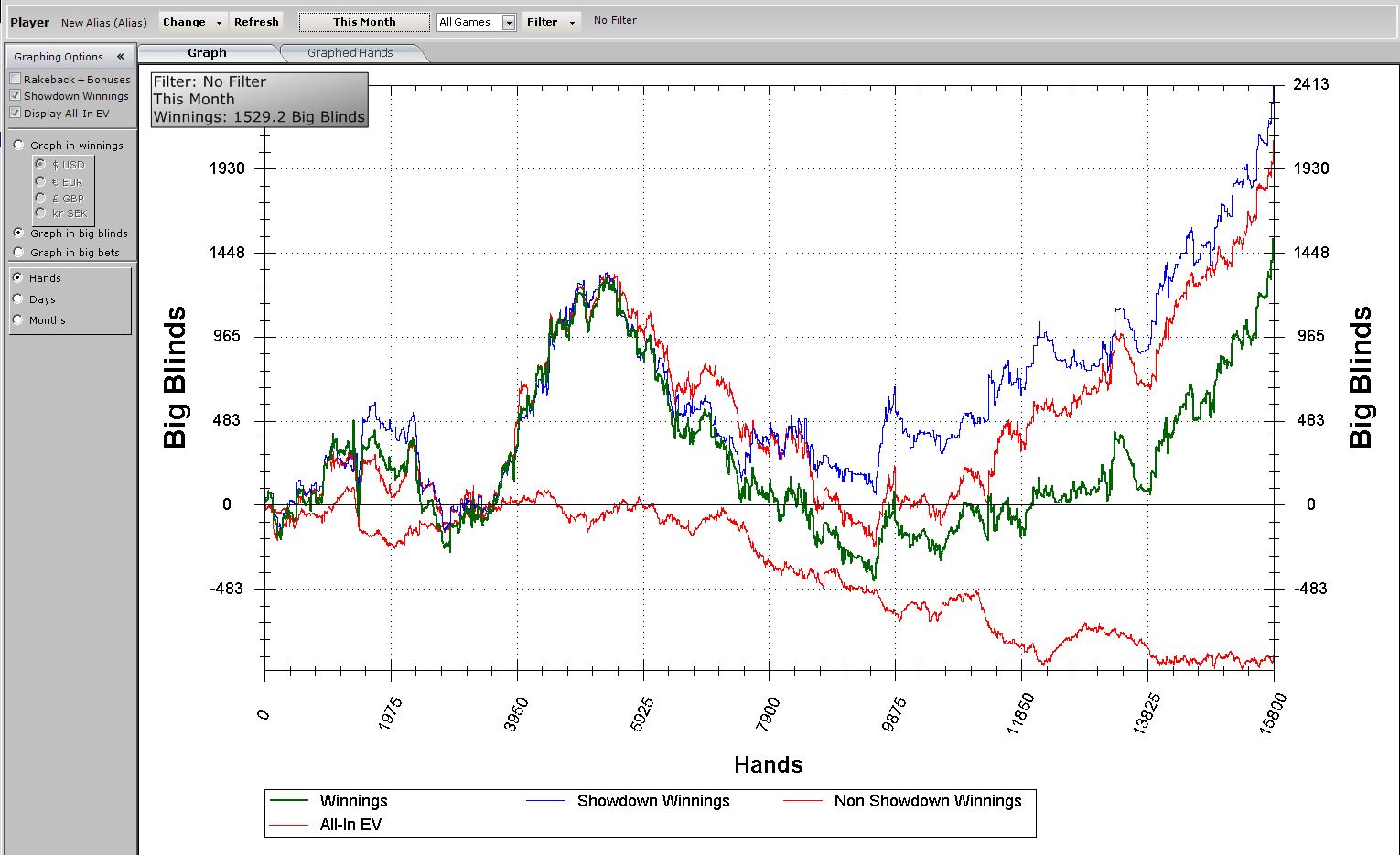The image size is (1400, 855).
Task: Disable the Display All-In EV checkbox
Action: click(x=16, y=114)
